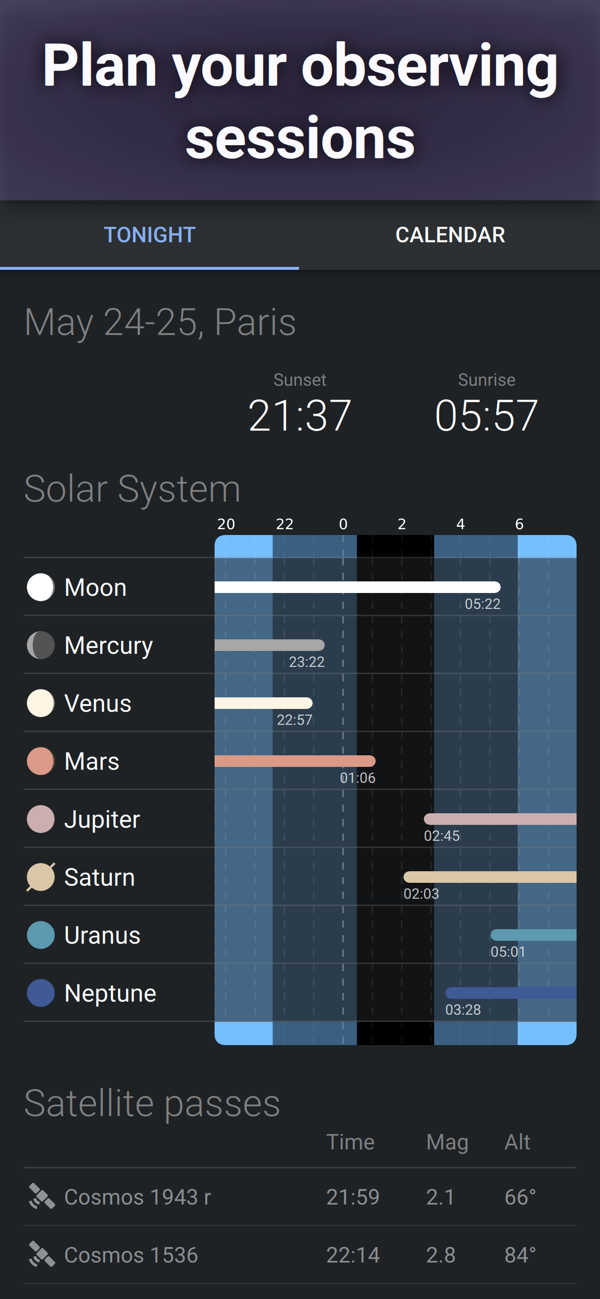Tap the Moon visibility bar ending 05:22

357,587
